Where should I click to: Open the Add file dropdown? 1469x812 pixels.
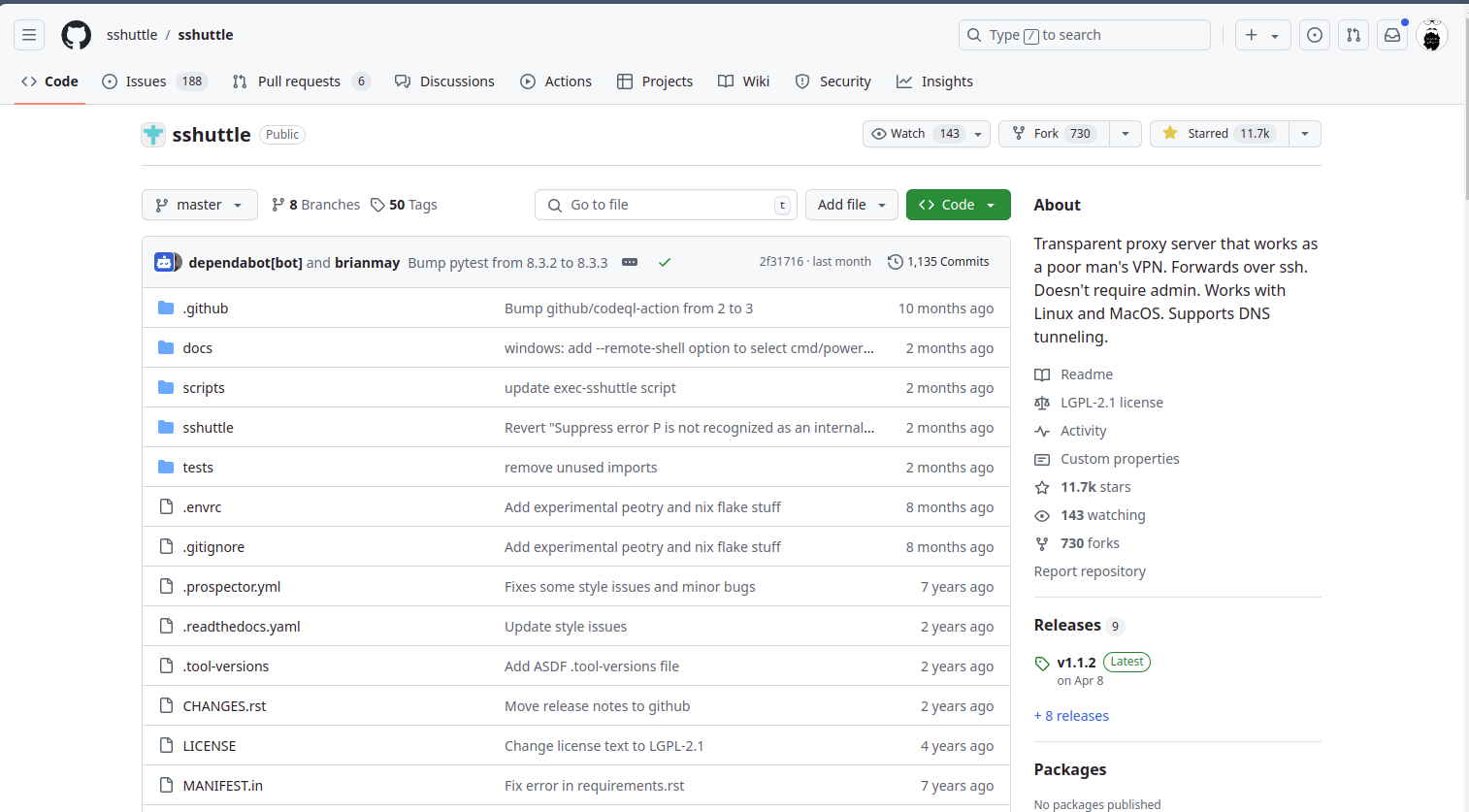[x=852, y=205]
